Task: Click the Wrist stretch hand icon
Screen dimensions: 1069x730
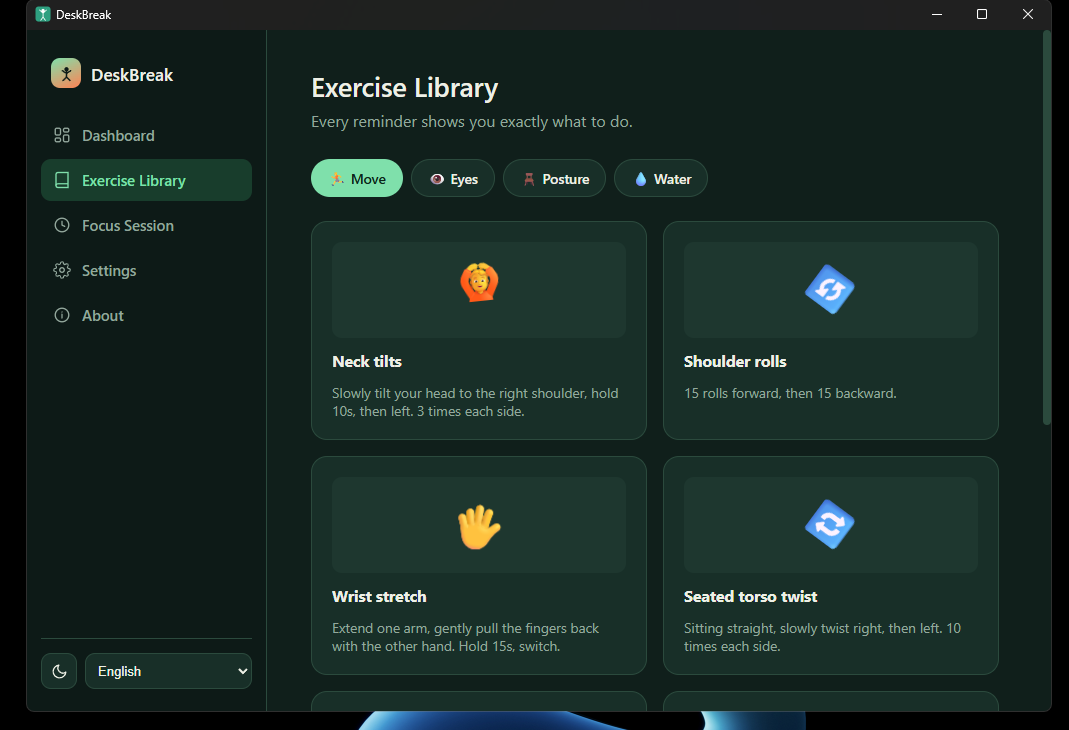Action: [x=479, y=526]
